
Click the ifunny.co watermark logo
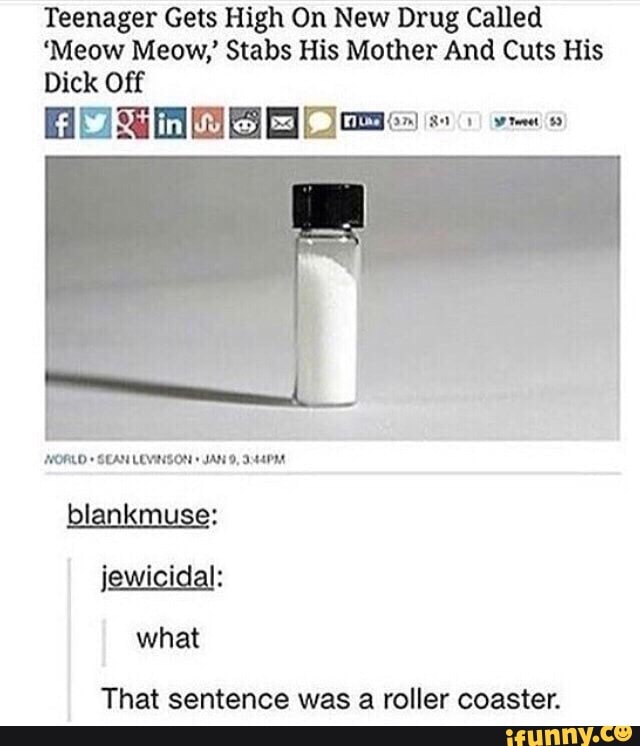click(570, 736)
